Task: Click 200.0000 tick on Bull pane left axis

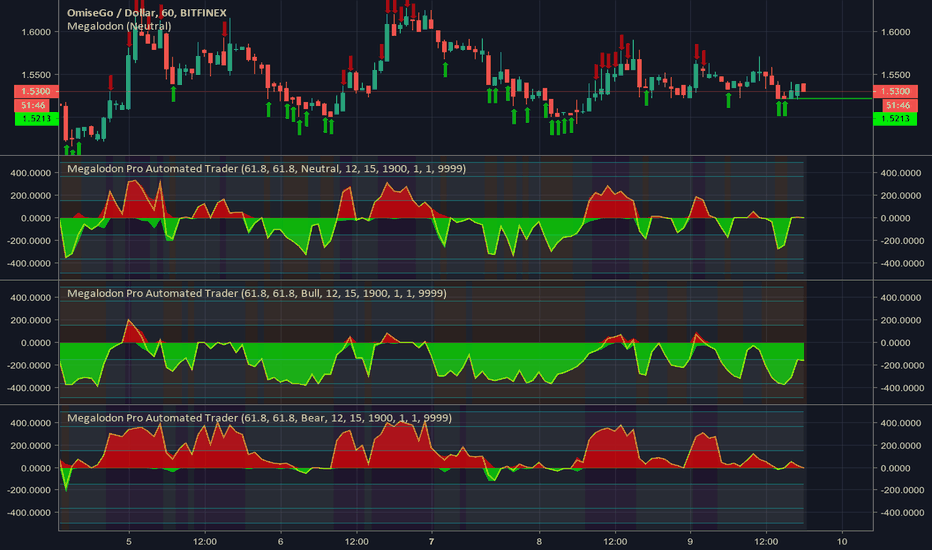Action: (x=30, y=320)
